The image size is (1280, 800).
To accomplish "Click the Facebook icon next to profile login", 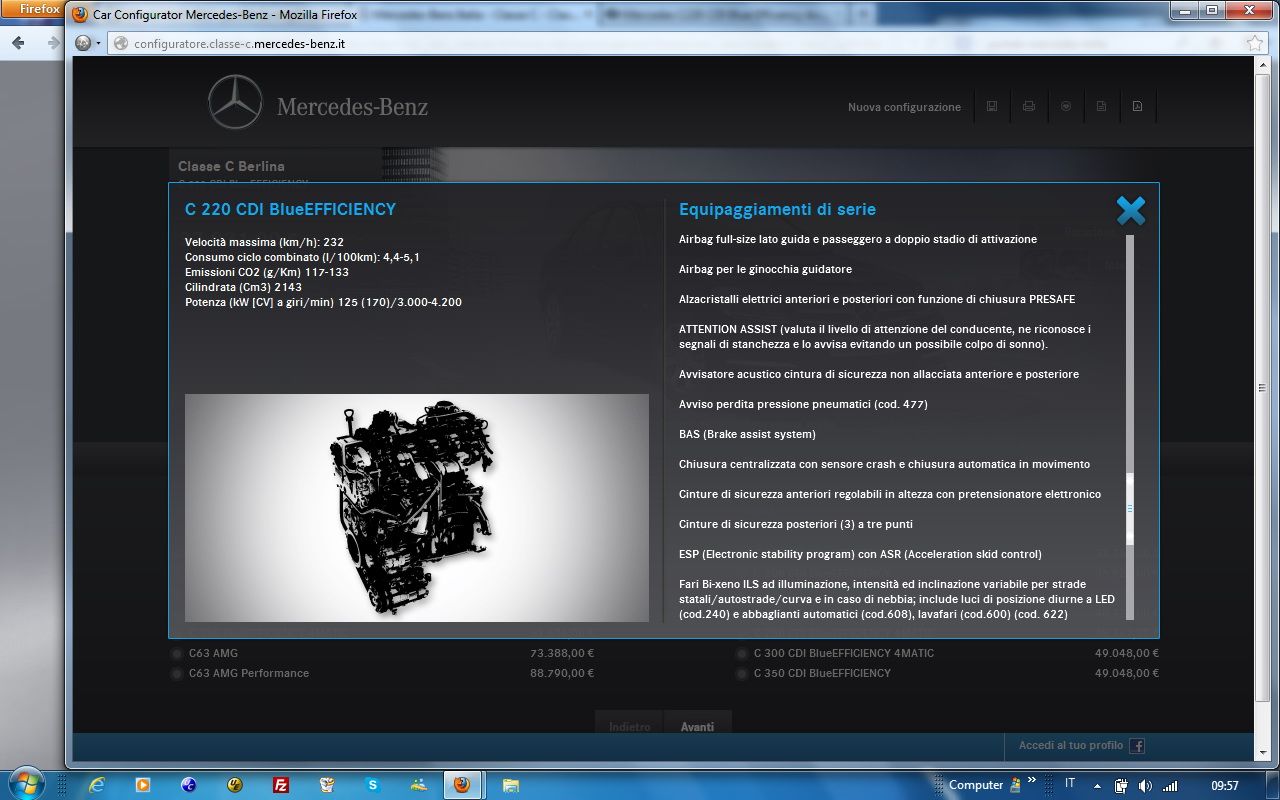I will click(1137, 746).
